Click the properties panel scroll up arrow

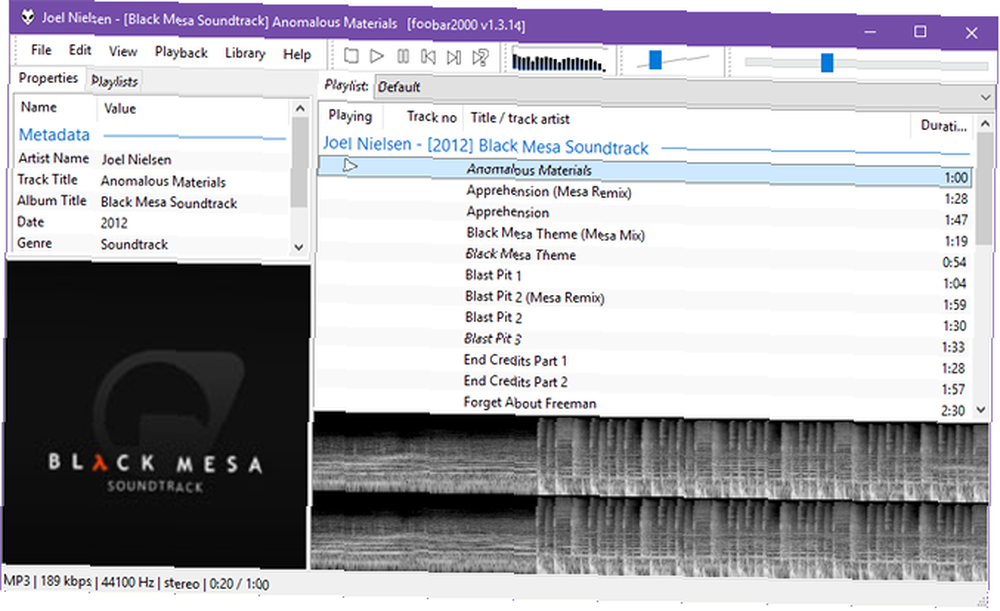pyautogui.click(x=300, y=108)
